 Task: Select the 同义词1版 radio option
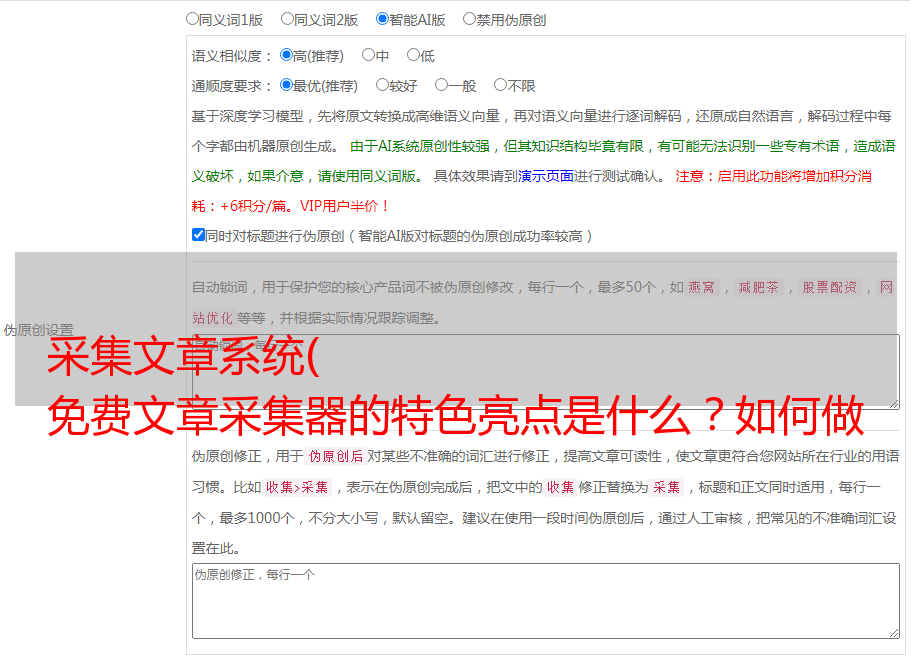coord(192,19)
